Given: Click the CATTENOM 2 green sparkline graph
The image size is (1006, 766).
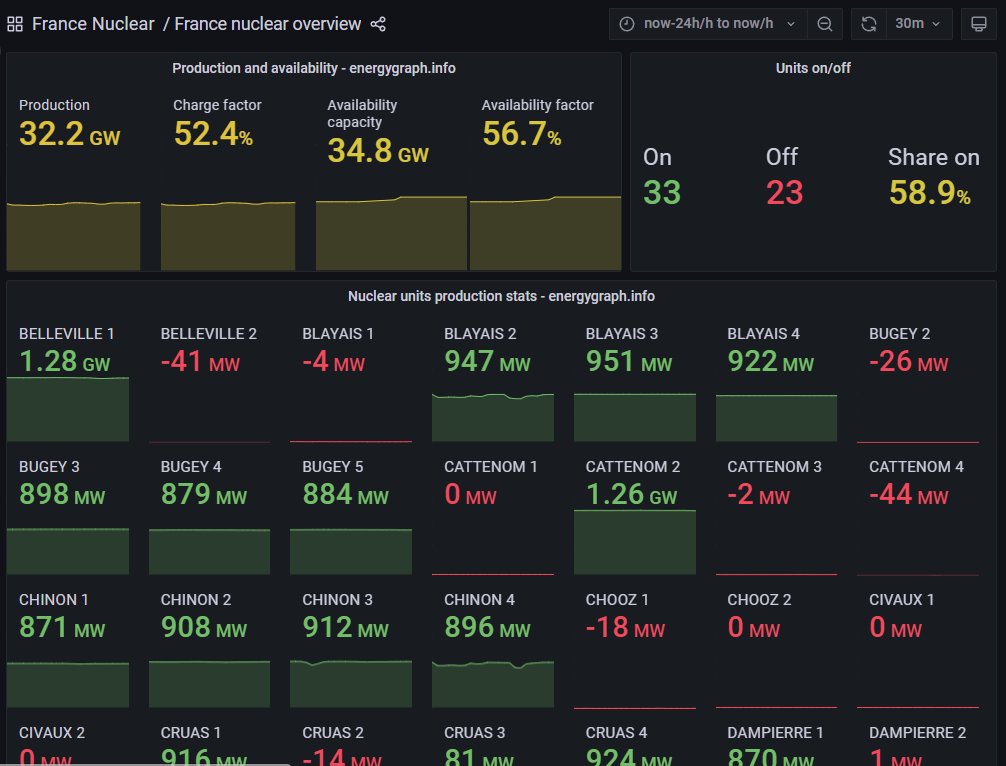Looking at the screenshot, I should (x=635, y=542).
